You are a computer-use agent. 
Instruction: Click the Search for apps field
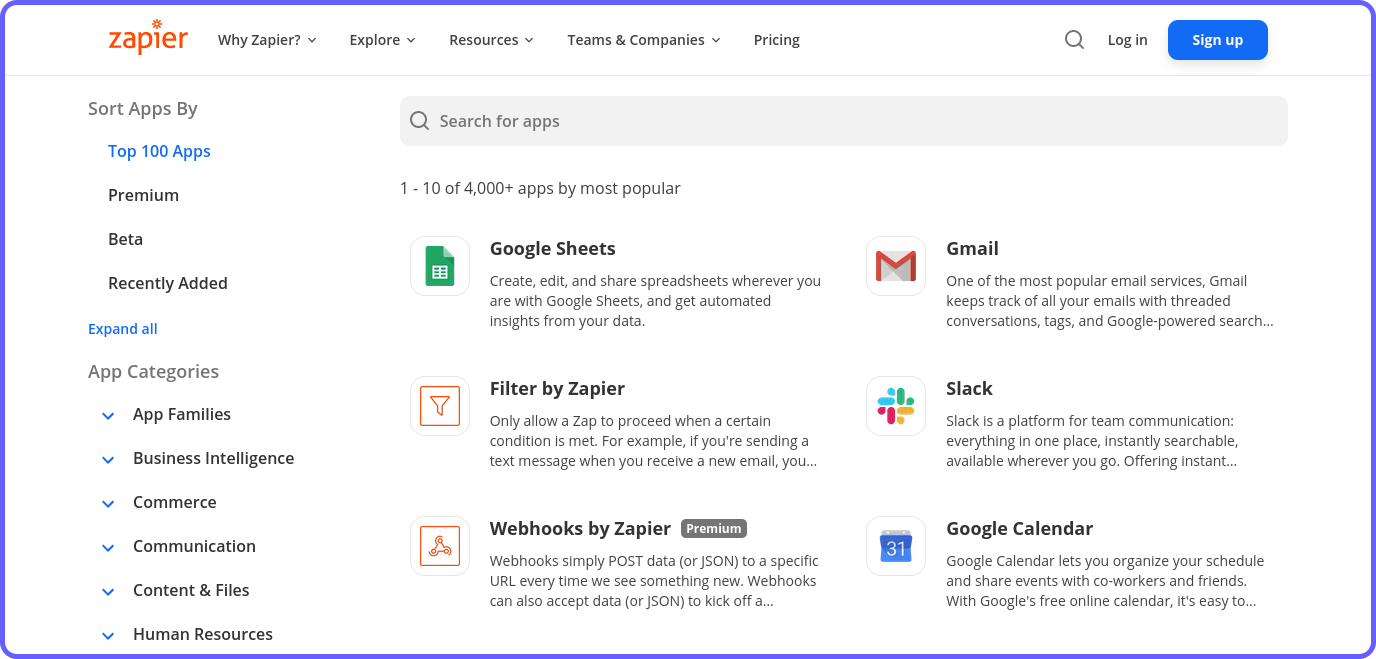coord(843,120)
